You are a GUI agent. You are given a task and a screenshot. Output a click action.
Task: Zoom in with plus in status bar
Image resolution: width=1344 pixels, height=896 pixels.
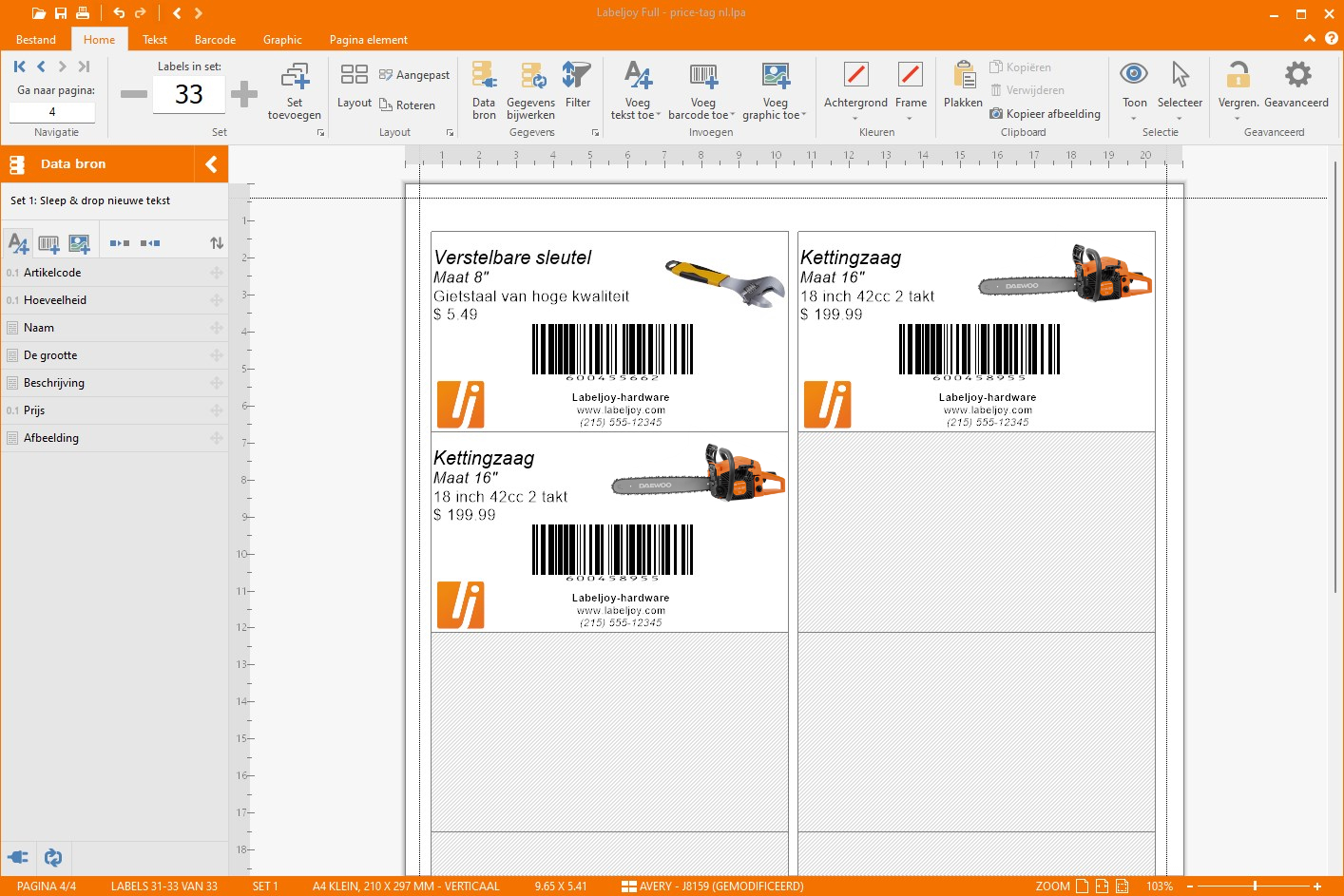click(1317, 886)
